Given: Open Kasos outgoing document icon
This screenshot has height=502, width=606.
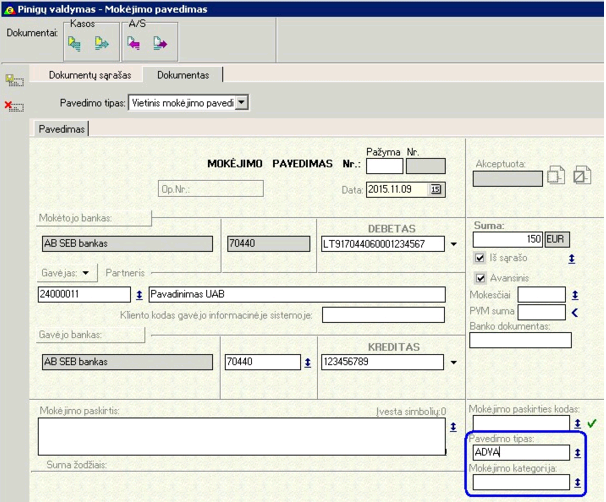Looking at the screenshot, I should 102,44.
